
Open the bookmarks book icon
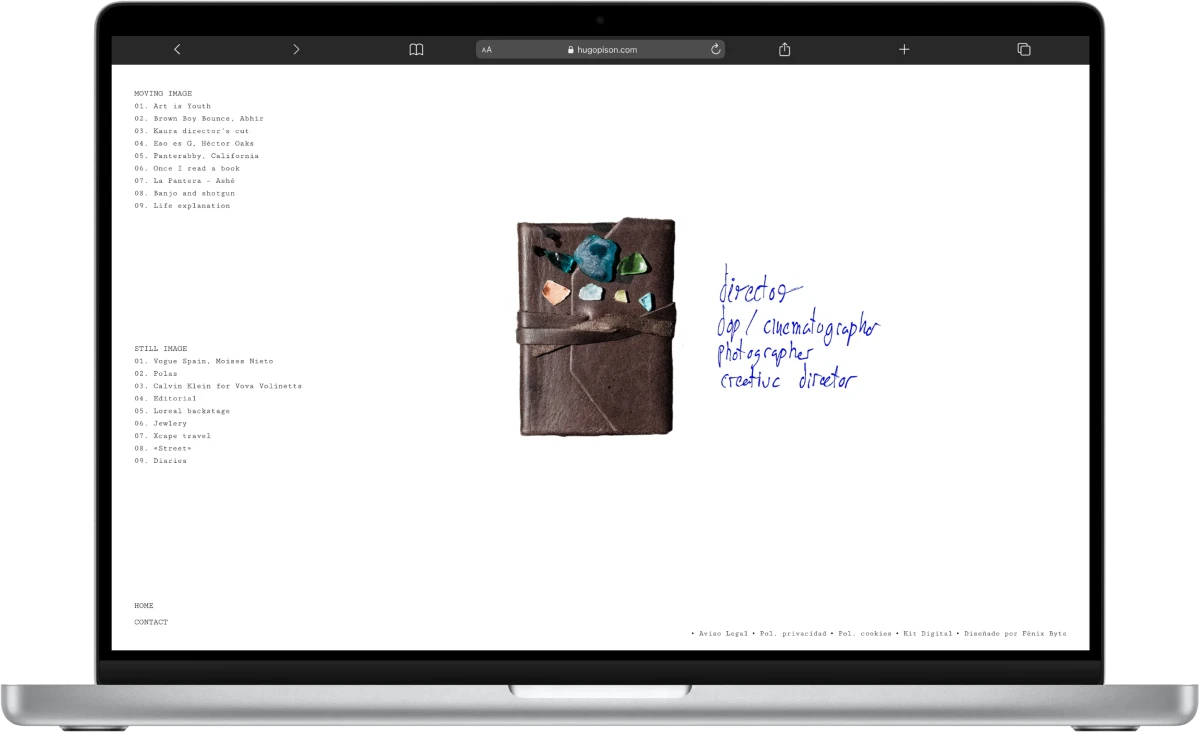[416, 49]
